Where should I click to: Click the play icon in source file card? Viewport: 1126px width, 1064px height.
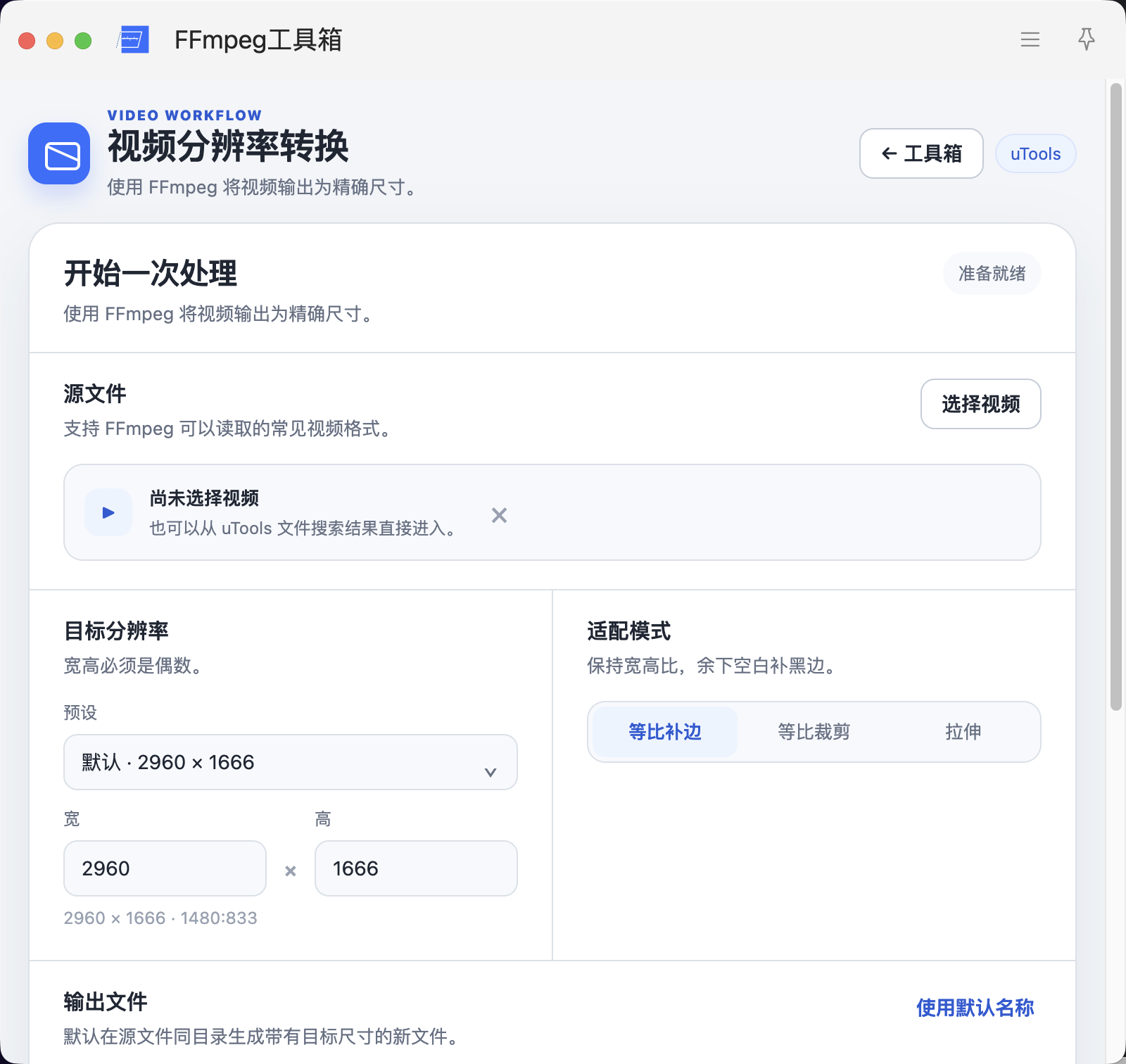click(x=108, y=512)
